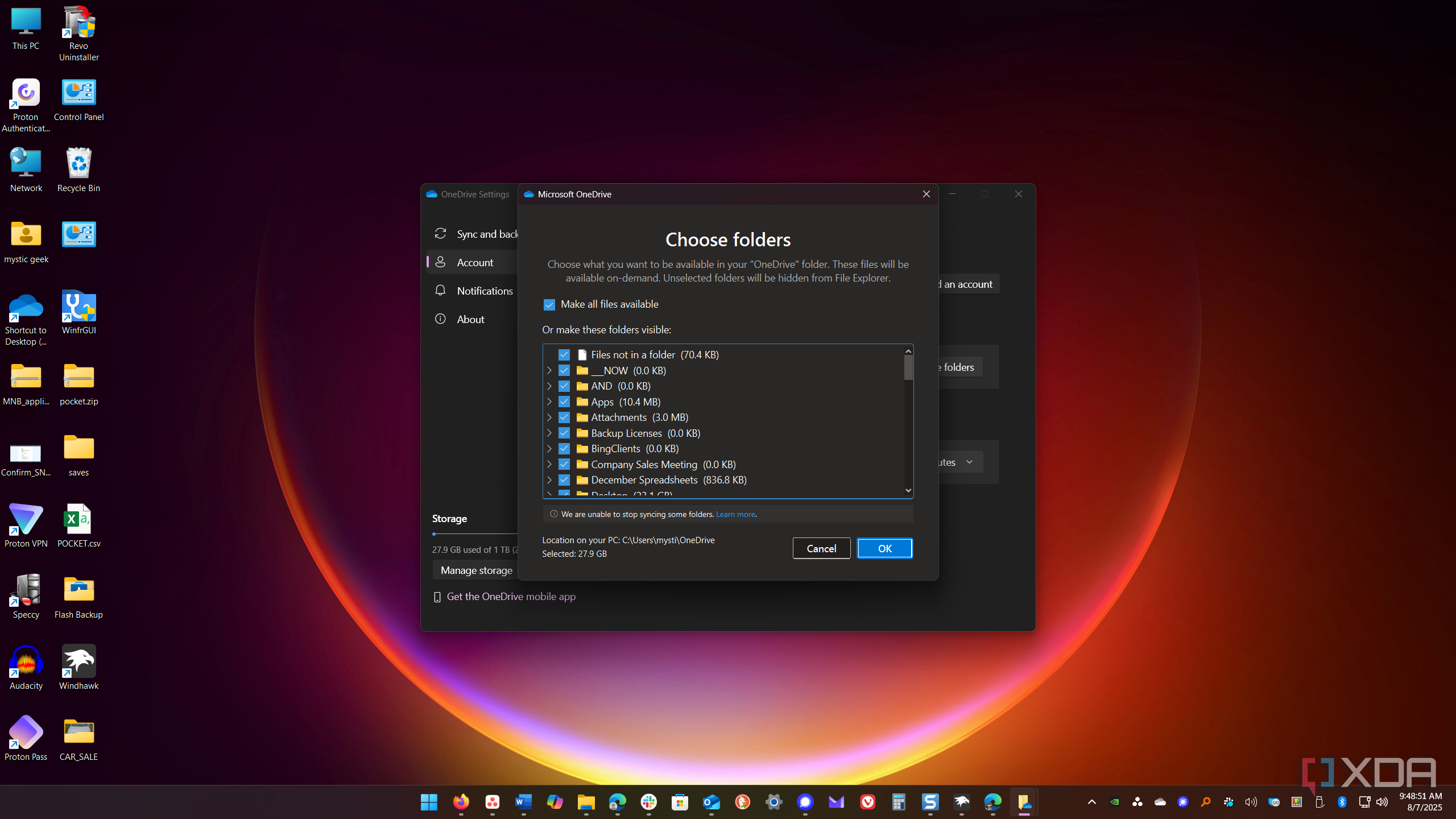
Task: Select the Flash Backup folder on desktop
Action: (78, 597)
